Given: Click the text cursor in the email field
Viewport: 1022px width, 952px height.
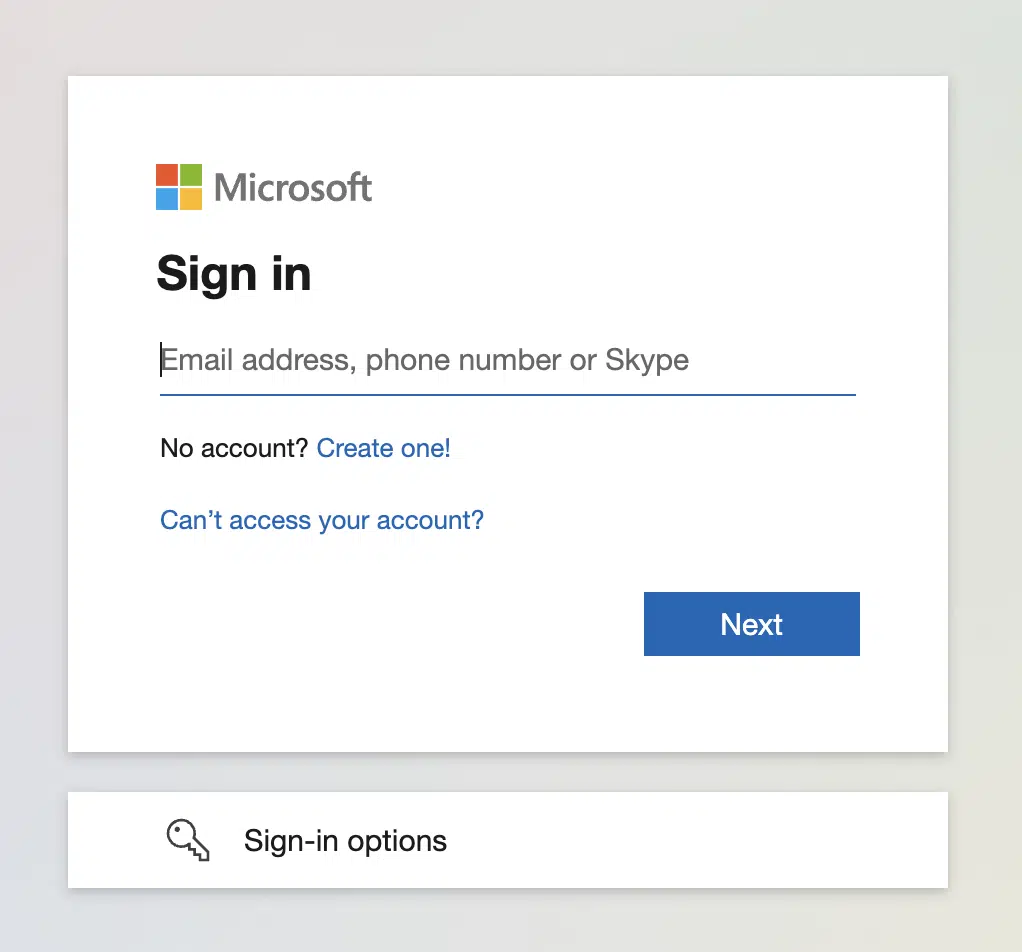Looking at the screenshot, I should click(161, 360).
